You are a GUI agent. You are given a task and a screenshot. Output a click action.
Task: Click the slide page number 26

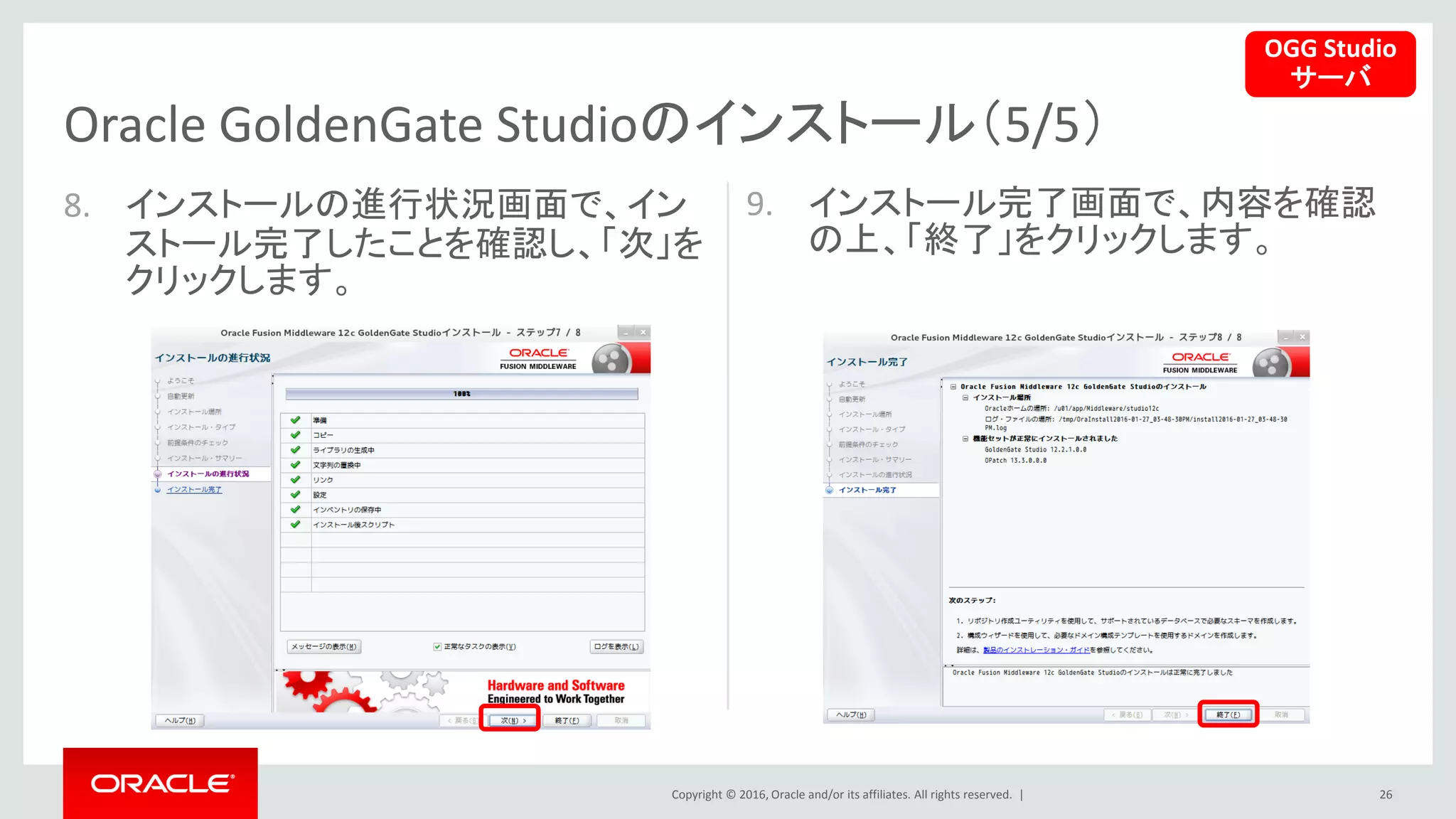coord(1386,795)
